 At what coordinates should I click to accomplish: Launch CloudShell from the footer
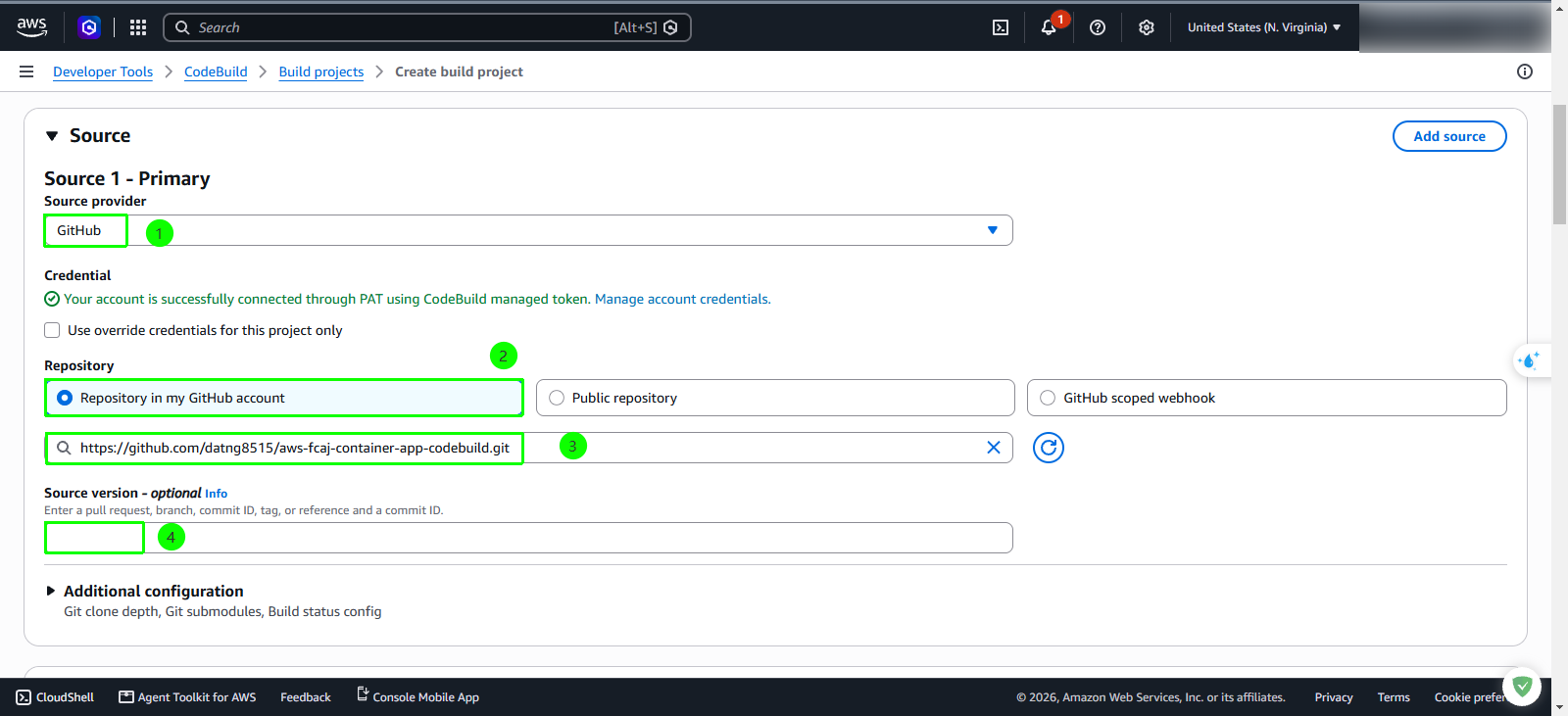(x=55, y=697)
